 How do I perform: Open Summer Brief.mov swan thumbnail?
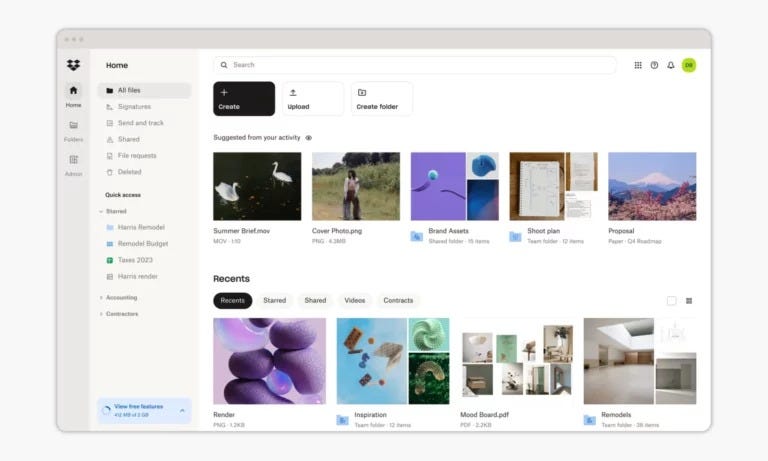point(257,186)
